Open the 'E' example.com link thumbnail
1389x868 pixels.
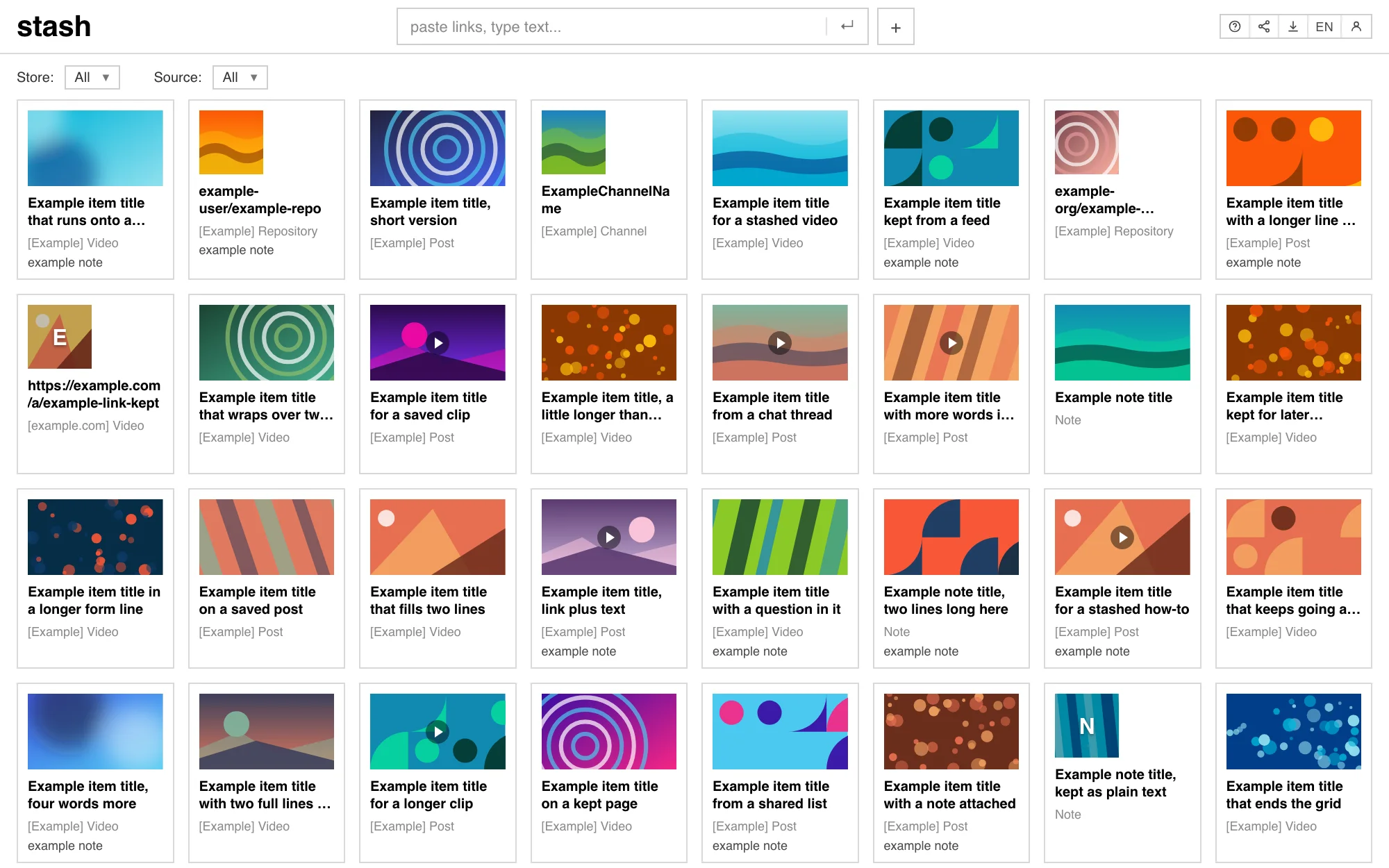point(60,337)
